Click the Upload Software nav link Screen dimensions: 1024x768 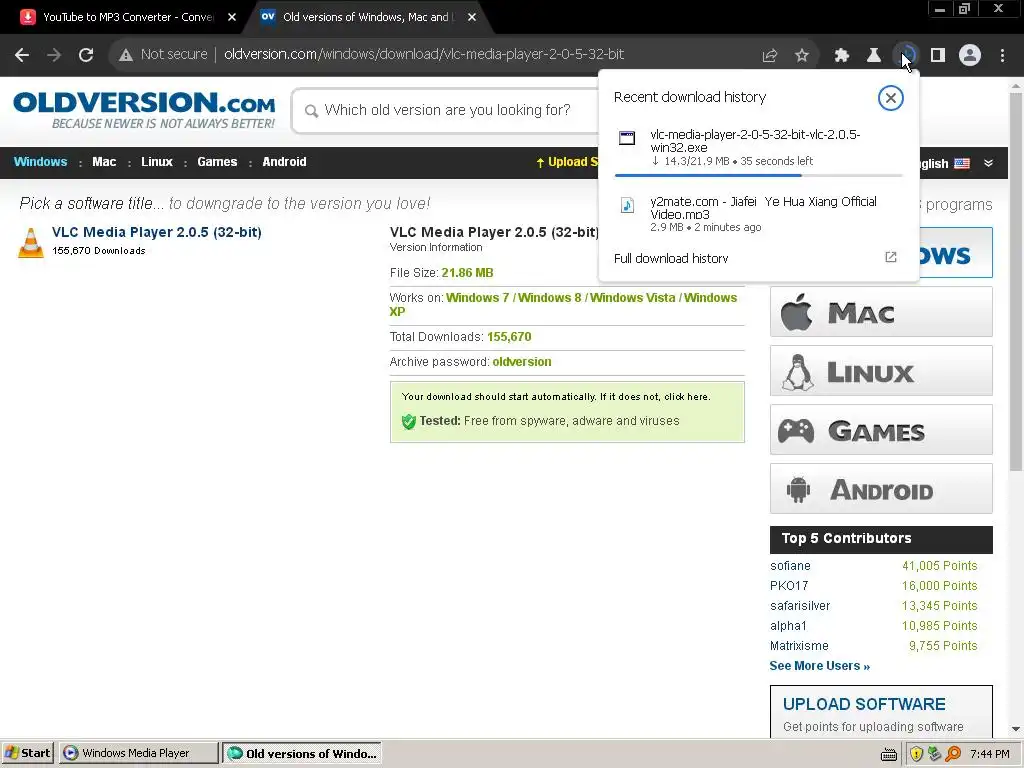click(567, 162)
